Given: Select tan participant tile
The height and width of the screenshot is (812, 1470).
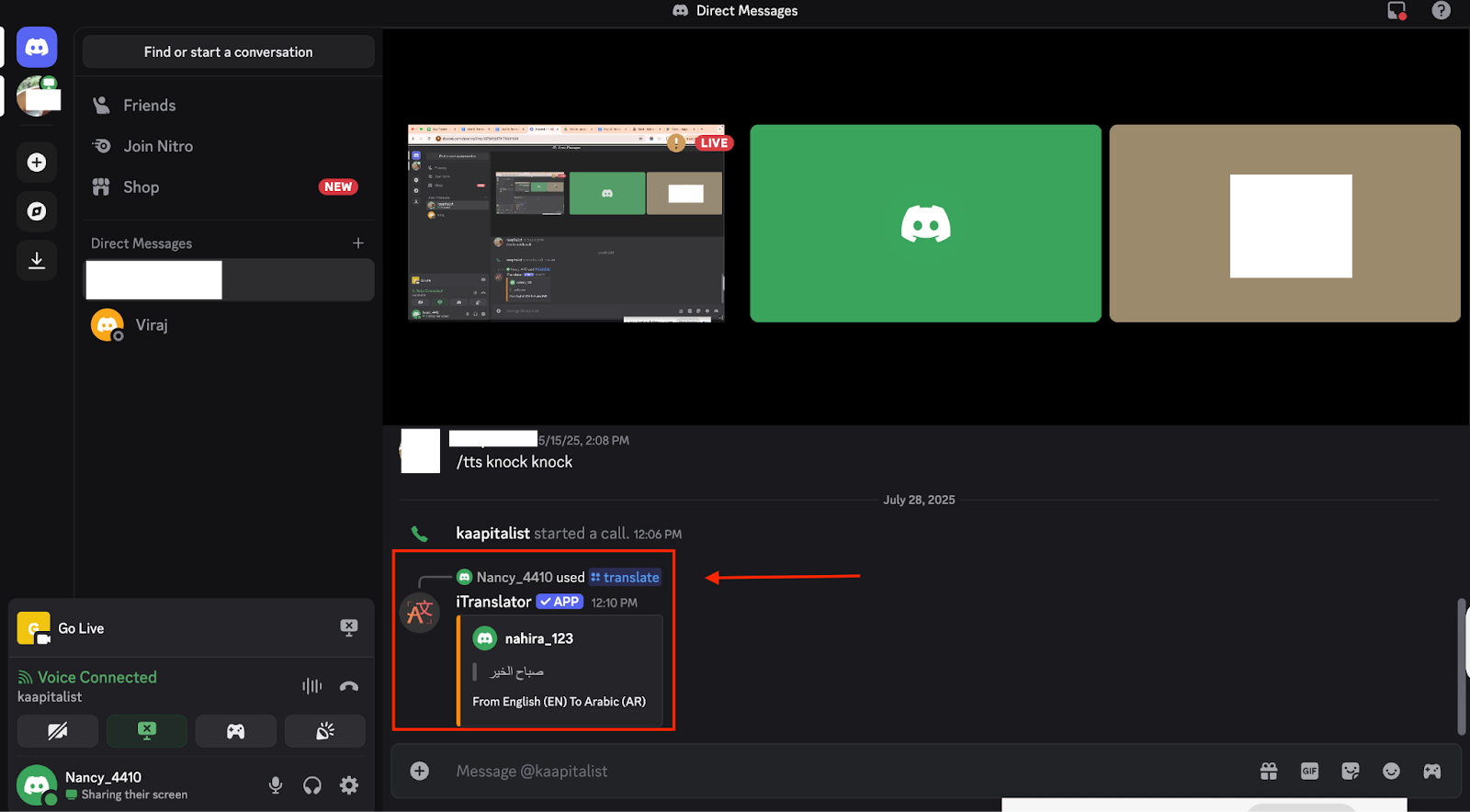Looking at the screenshot, I should click(1284, 223).
